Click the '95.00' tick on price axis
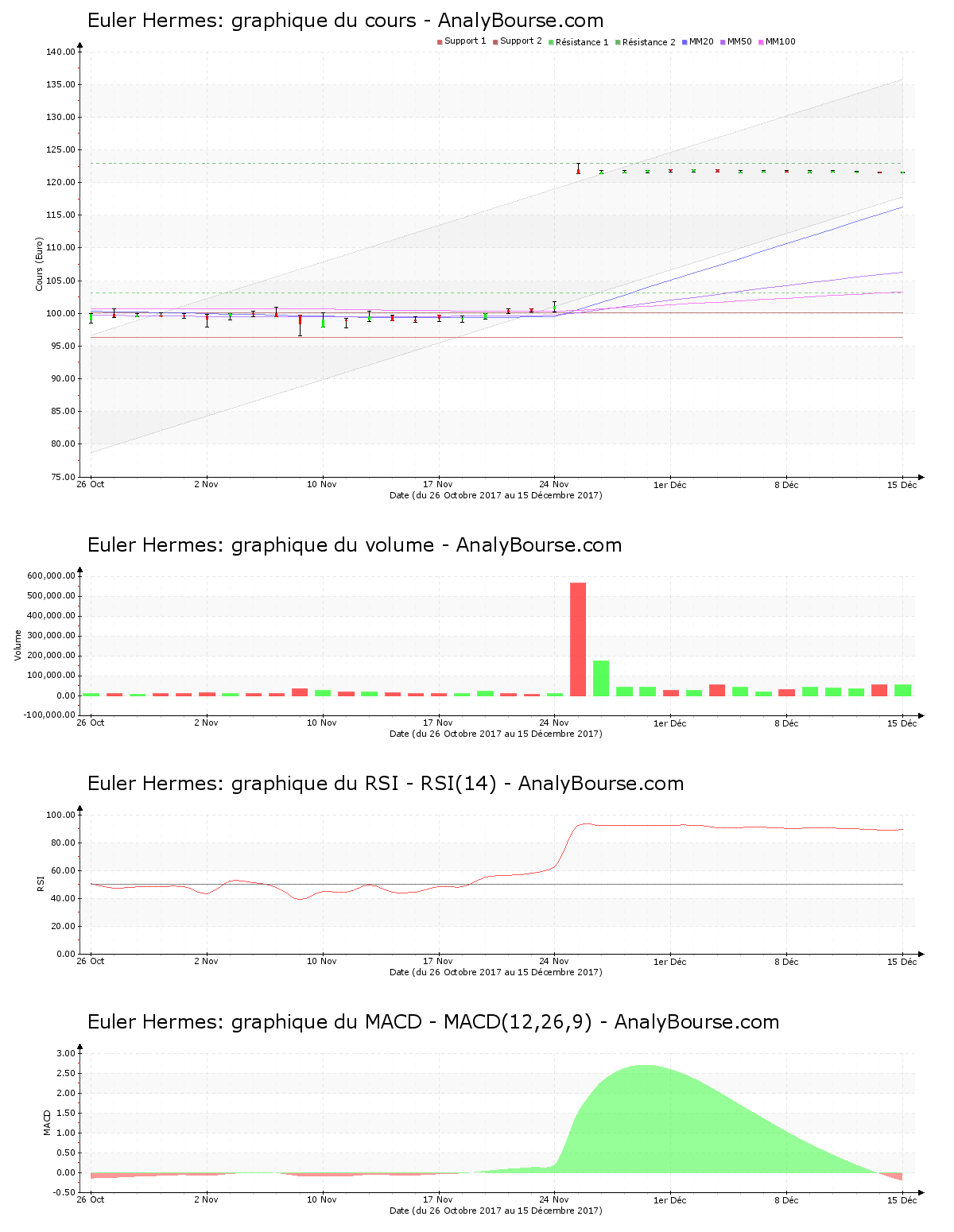 [x=63, y=347]
